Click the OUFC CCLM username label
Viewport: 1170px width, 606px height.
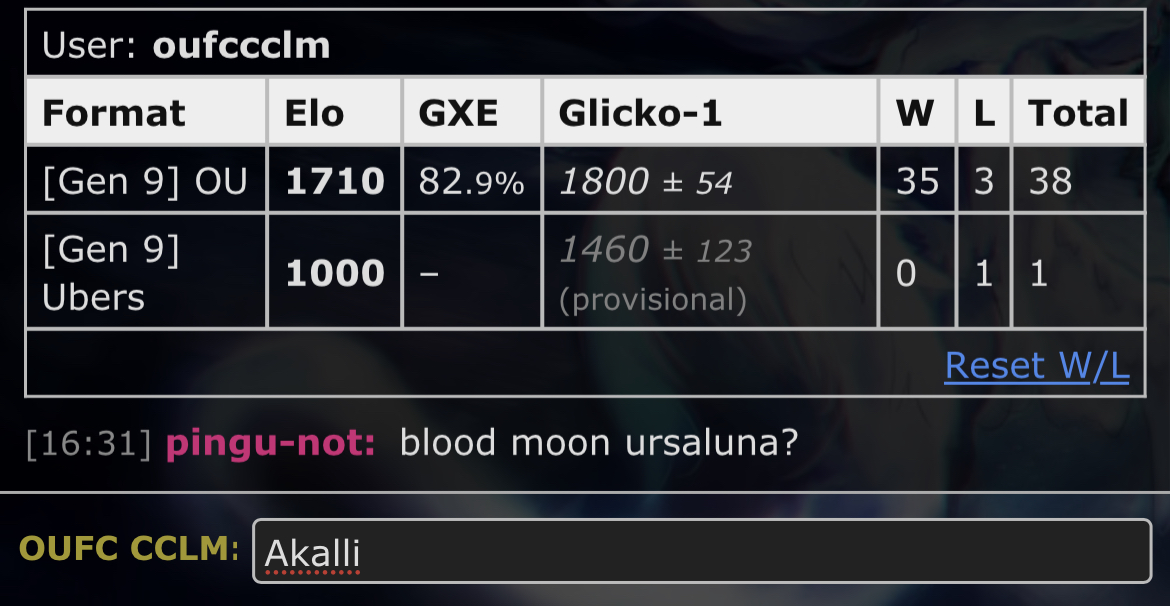click(x=129, y=549)
